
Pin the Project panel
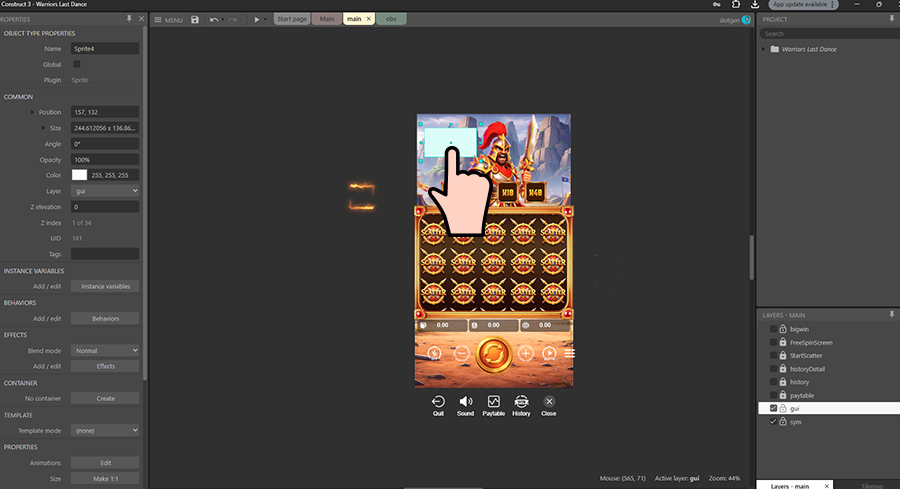tap(891, 19)
